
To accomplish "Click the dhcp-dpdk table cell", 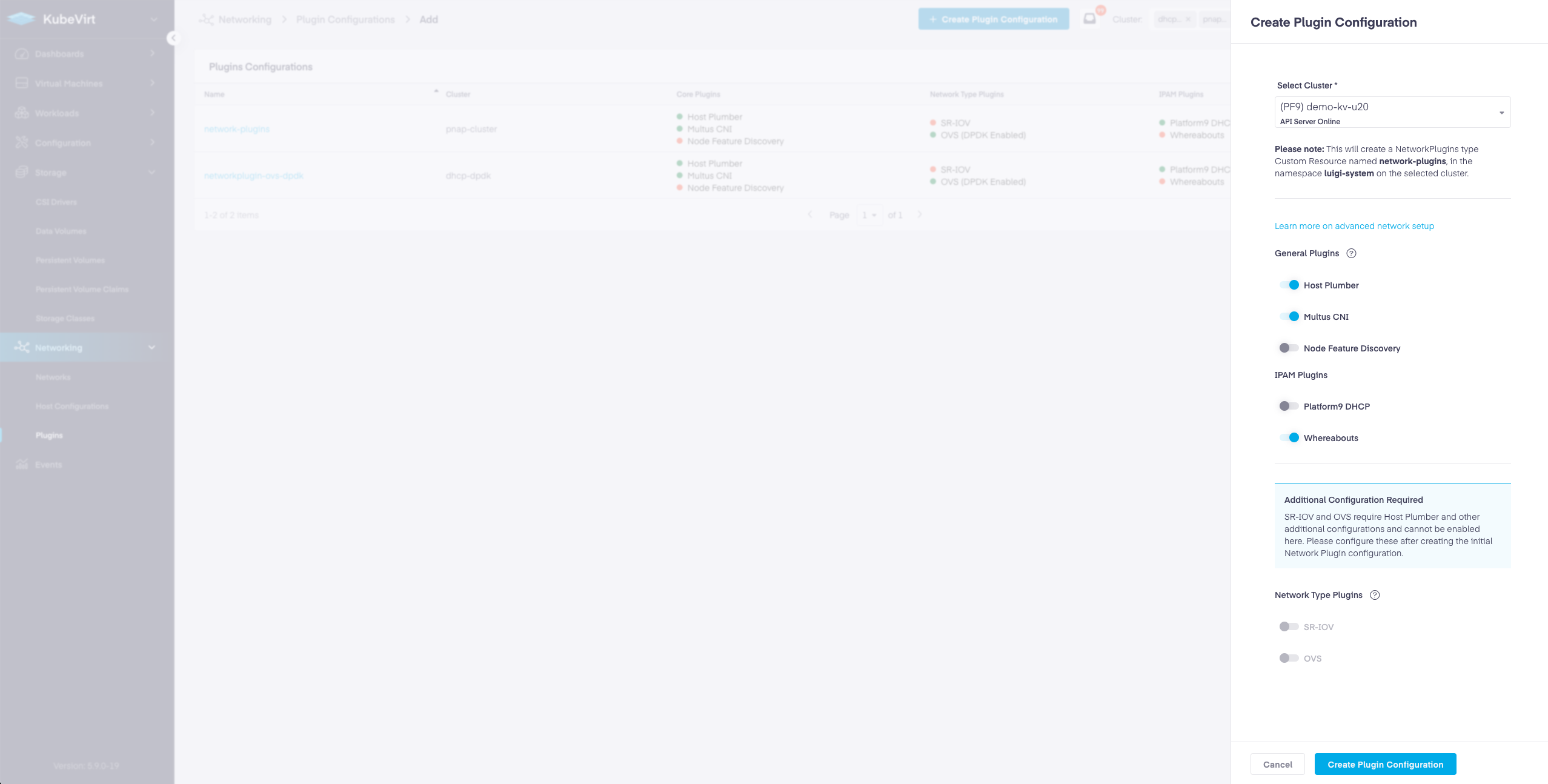I will (468, 176).
